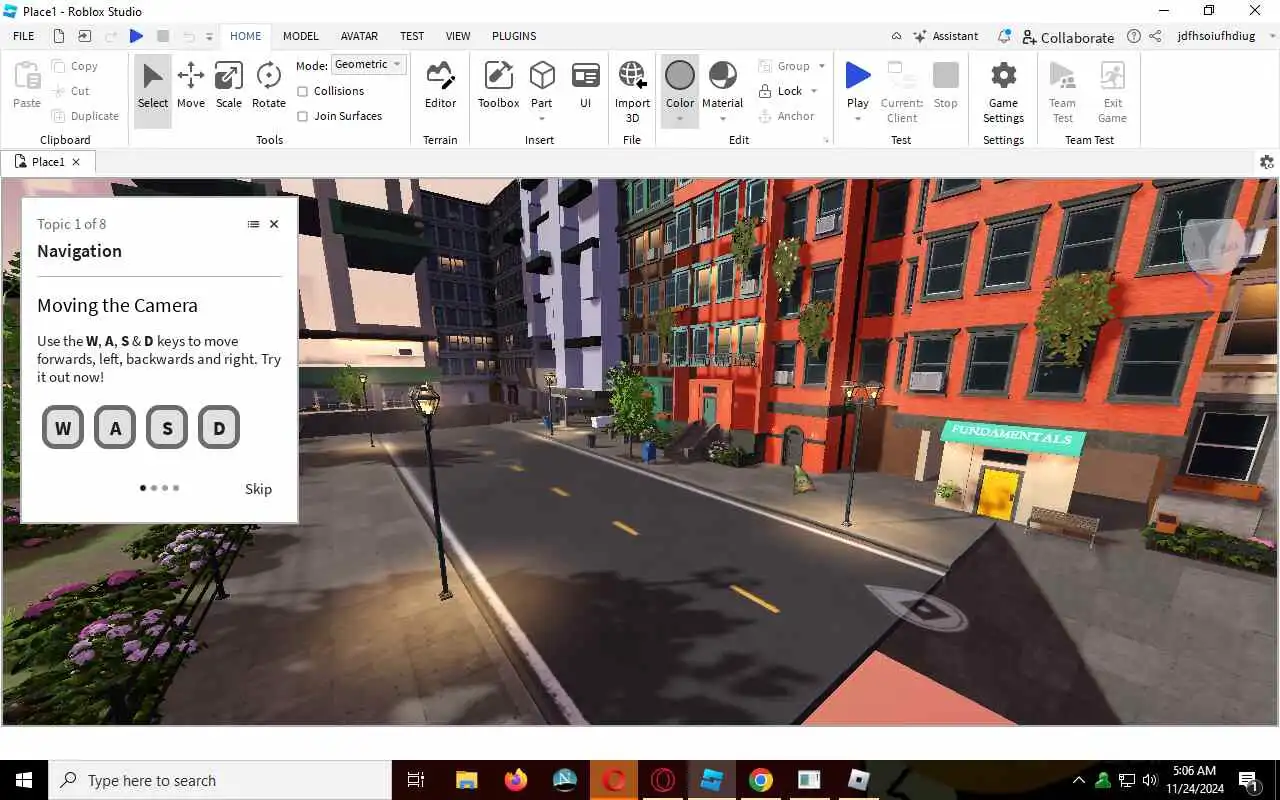
Task: Expand the Material dropdown arrow
Action: (x=722, y=119)
